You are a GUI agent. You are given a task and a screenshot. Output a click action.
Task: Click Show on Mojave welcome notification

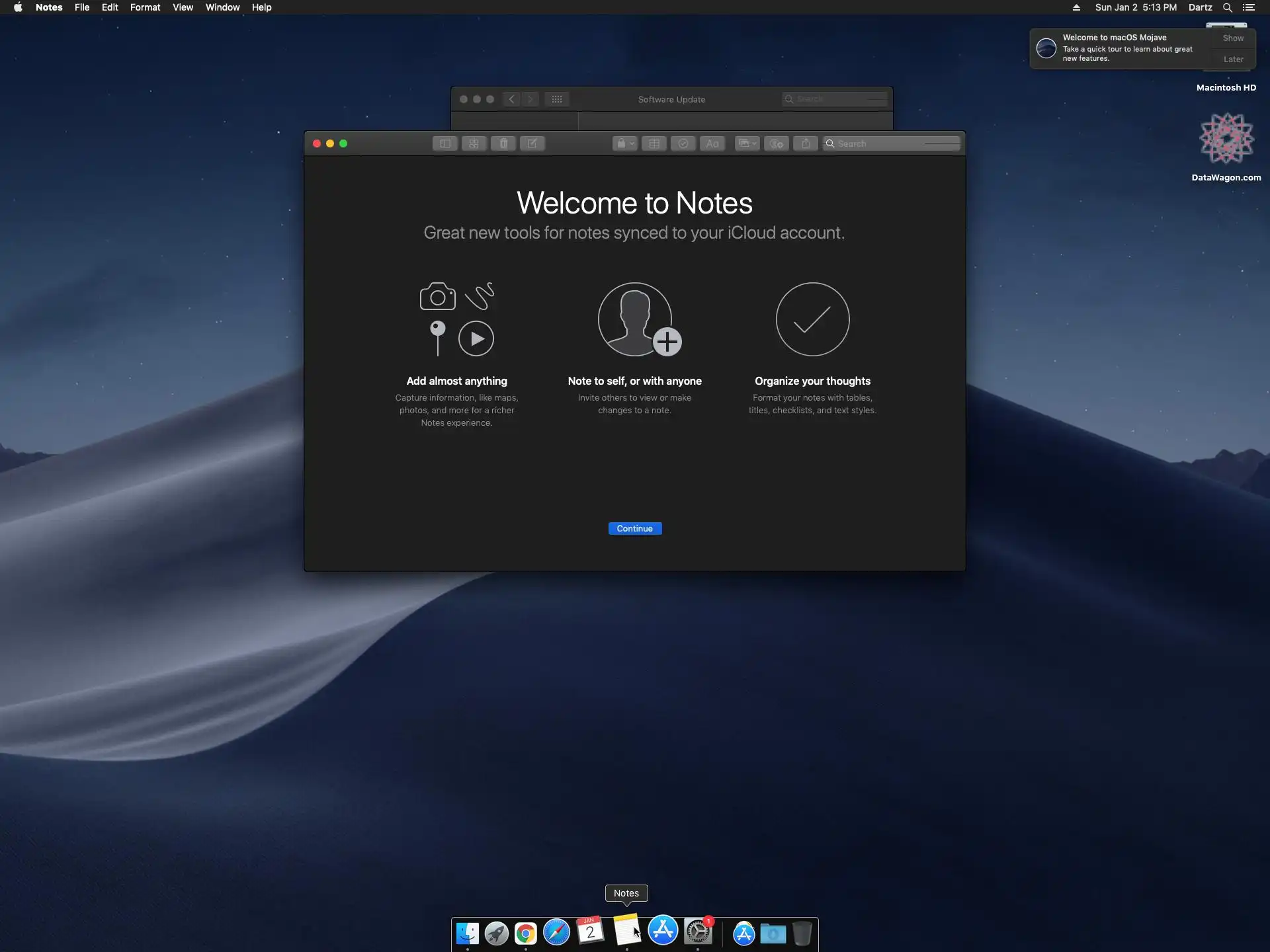pos(1233,38)
